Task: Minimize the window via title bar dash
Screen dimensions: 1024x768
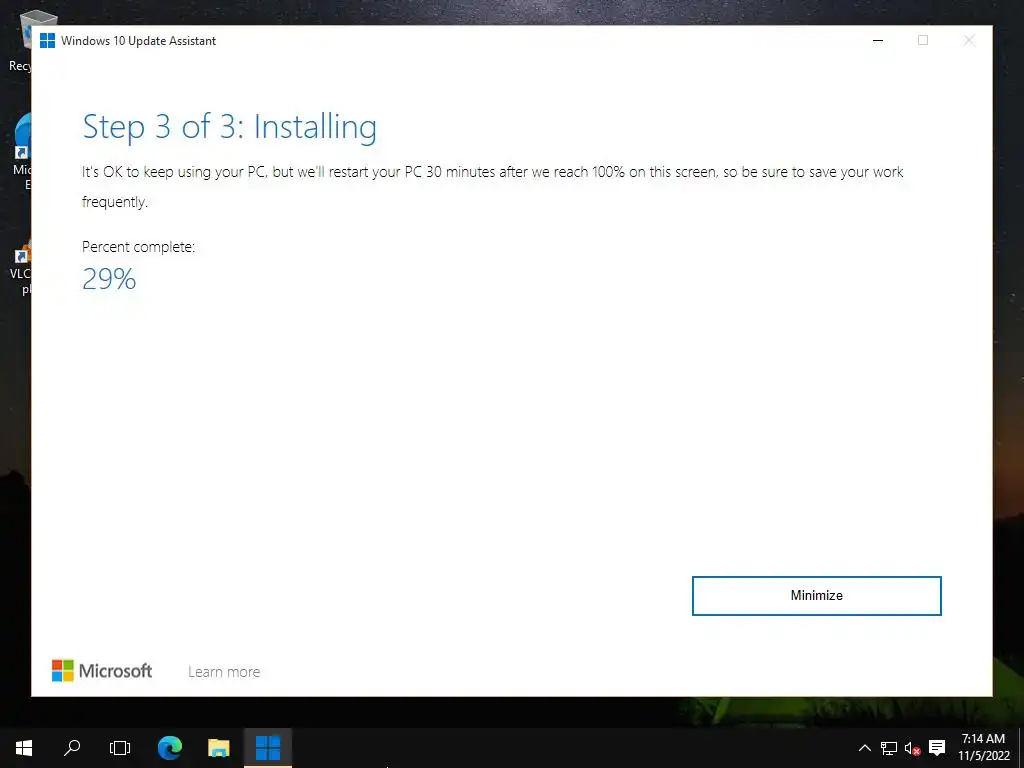Action: click(878, 40)
